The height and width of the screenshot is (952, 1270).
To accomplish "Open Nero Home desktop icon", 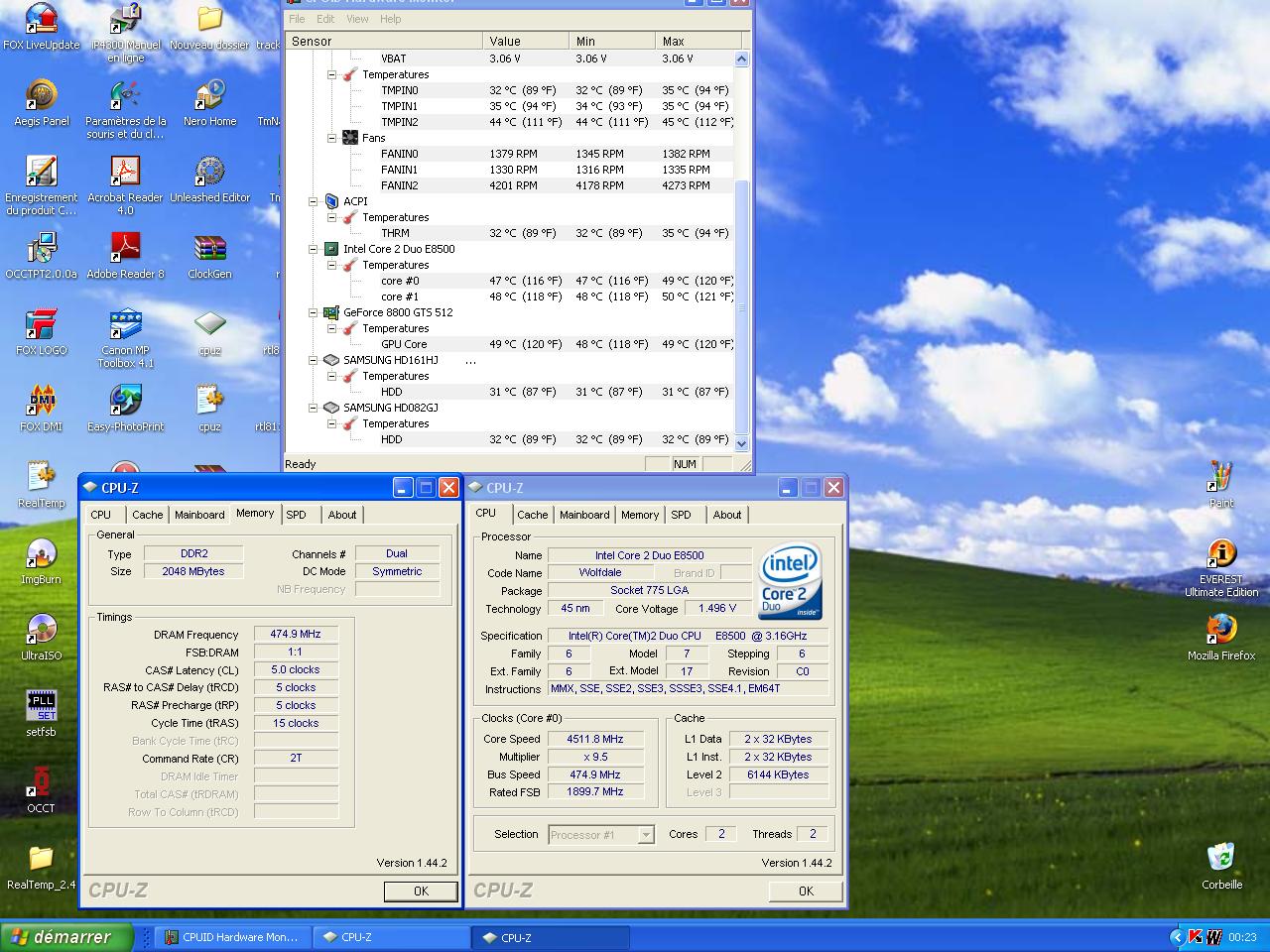I will (209, 103).
